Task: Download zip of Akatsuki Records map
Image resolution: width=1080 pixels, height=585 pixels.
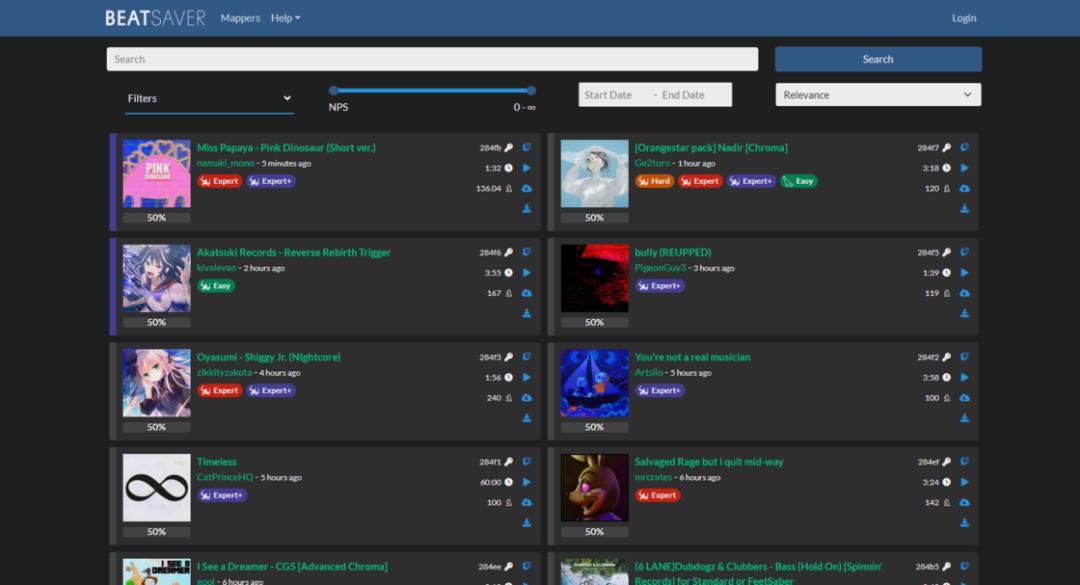Action: [527, 313]
